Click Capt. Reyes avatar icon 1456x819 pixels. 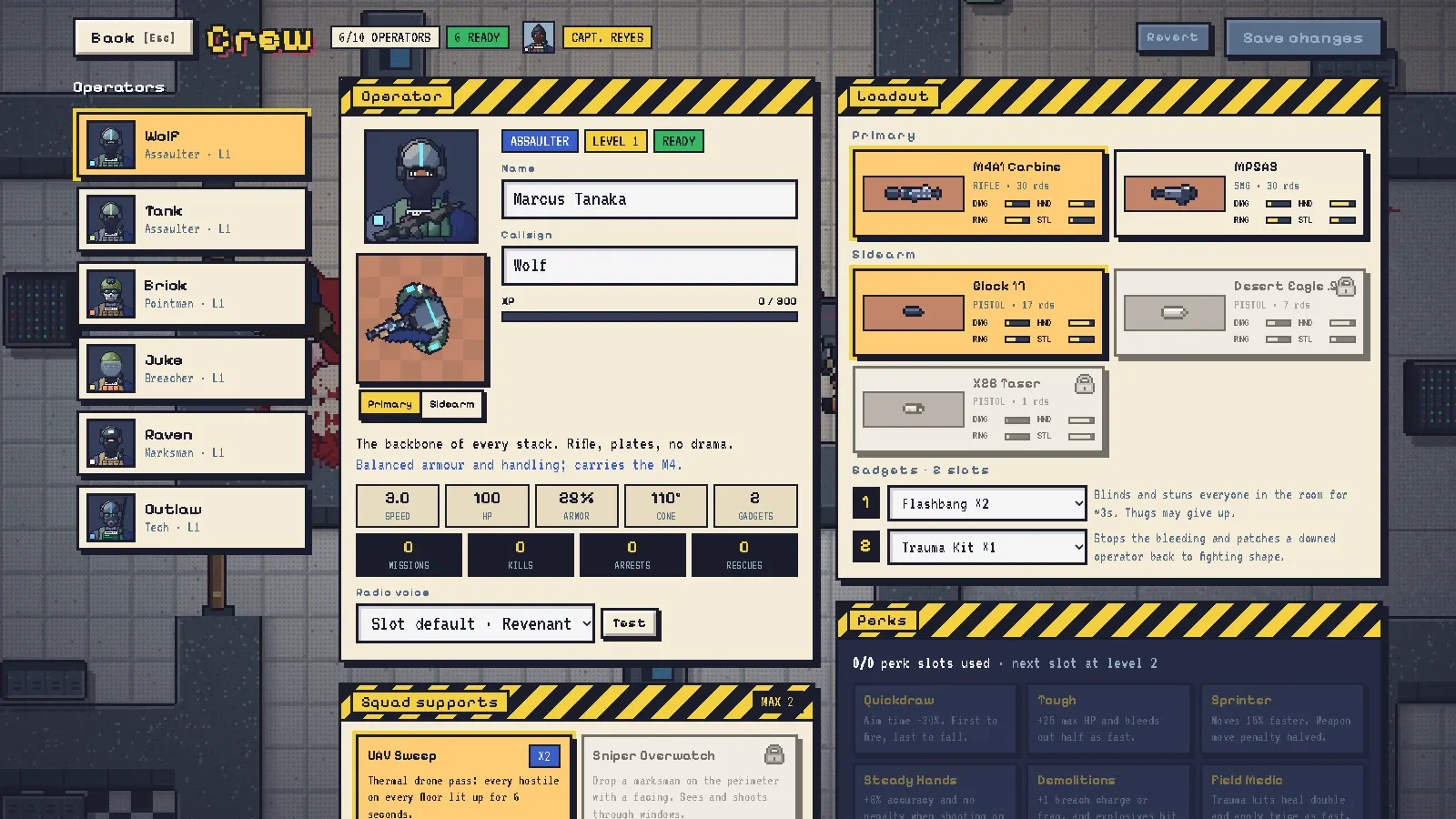(x=539, y=37)
